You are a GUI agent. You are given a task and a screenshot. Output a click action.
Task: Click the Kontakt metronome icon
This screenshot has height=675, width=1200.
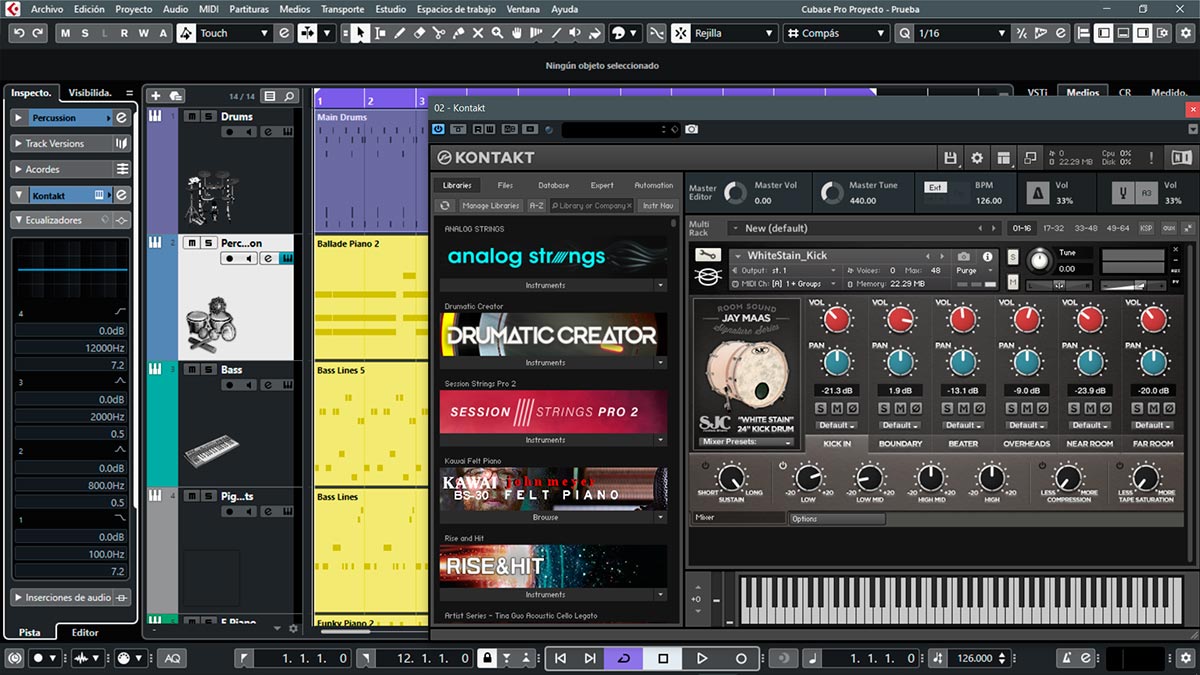pyautogui.click(x=1037, y=192)
